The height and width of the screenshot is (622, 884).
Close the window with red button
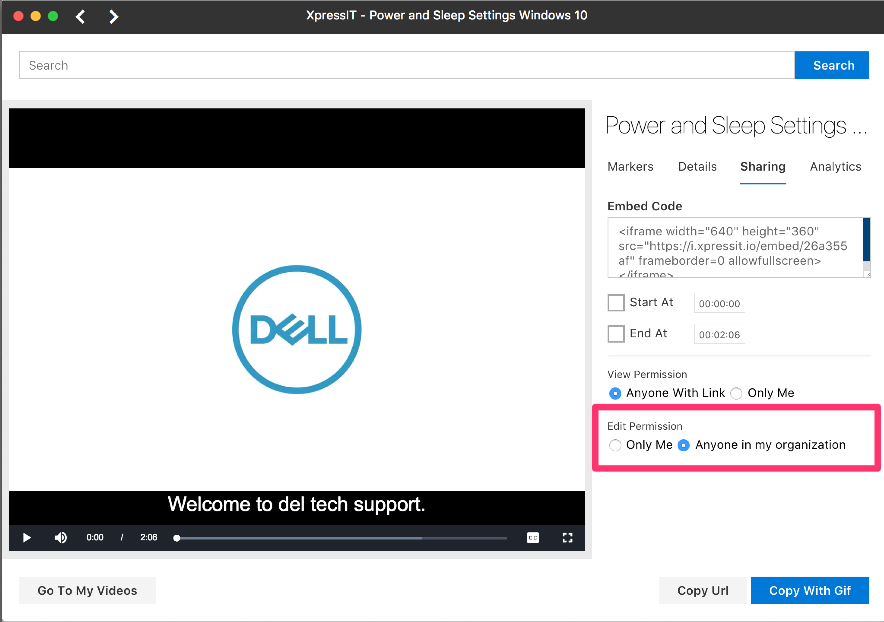[18, 16]
